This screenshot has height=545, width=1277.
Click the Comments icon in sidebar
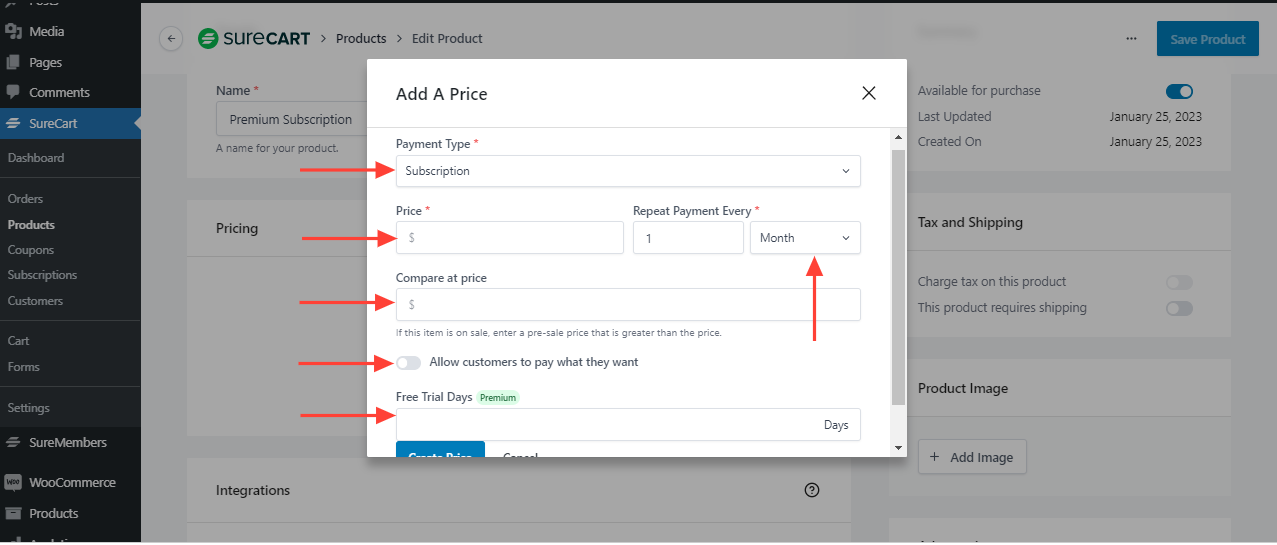tap(14, 92)
